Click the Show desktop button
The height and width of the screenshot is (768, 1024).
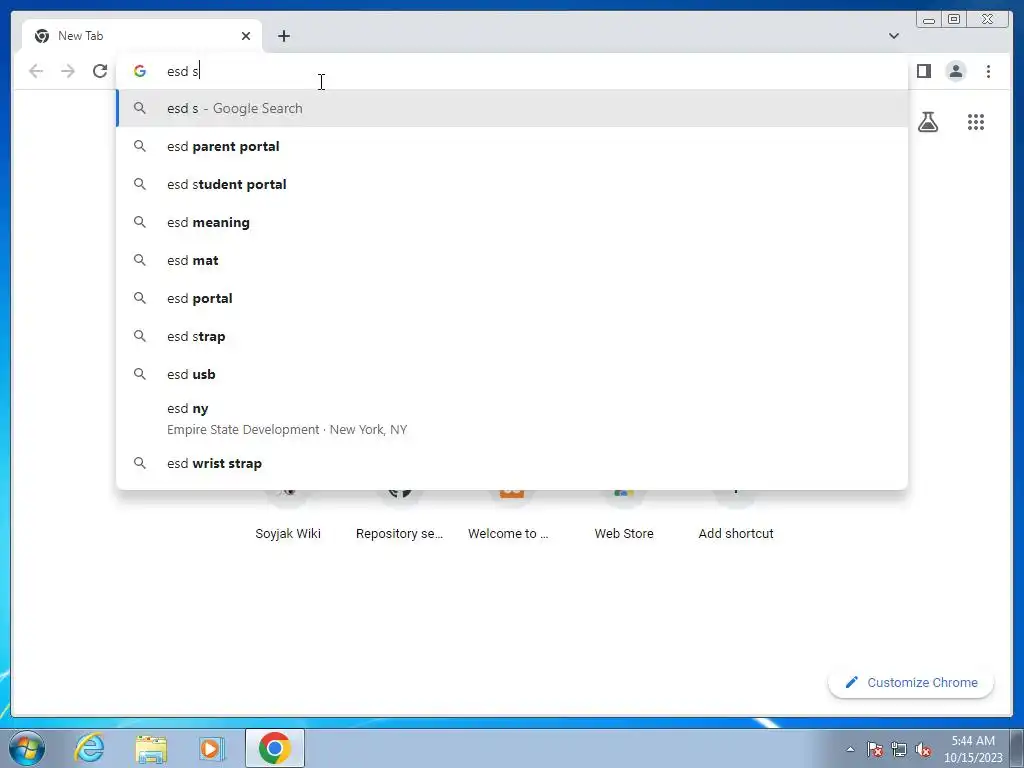click(x=1017, y=748)
